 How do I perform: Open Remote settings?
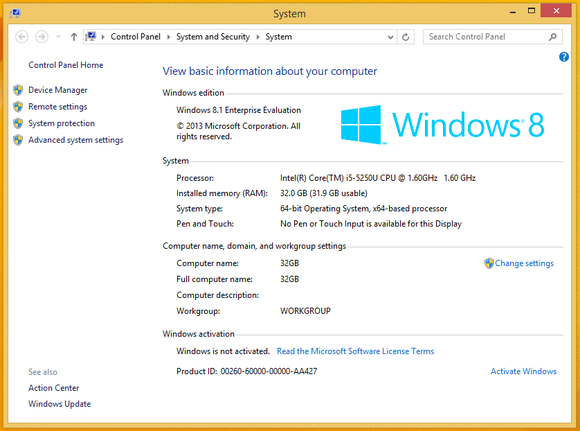point(58,107)
